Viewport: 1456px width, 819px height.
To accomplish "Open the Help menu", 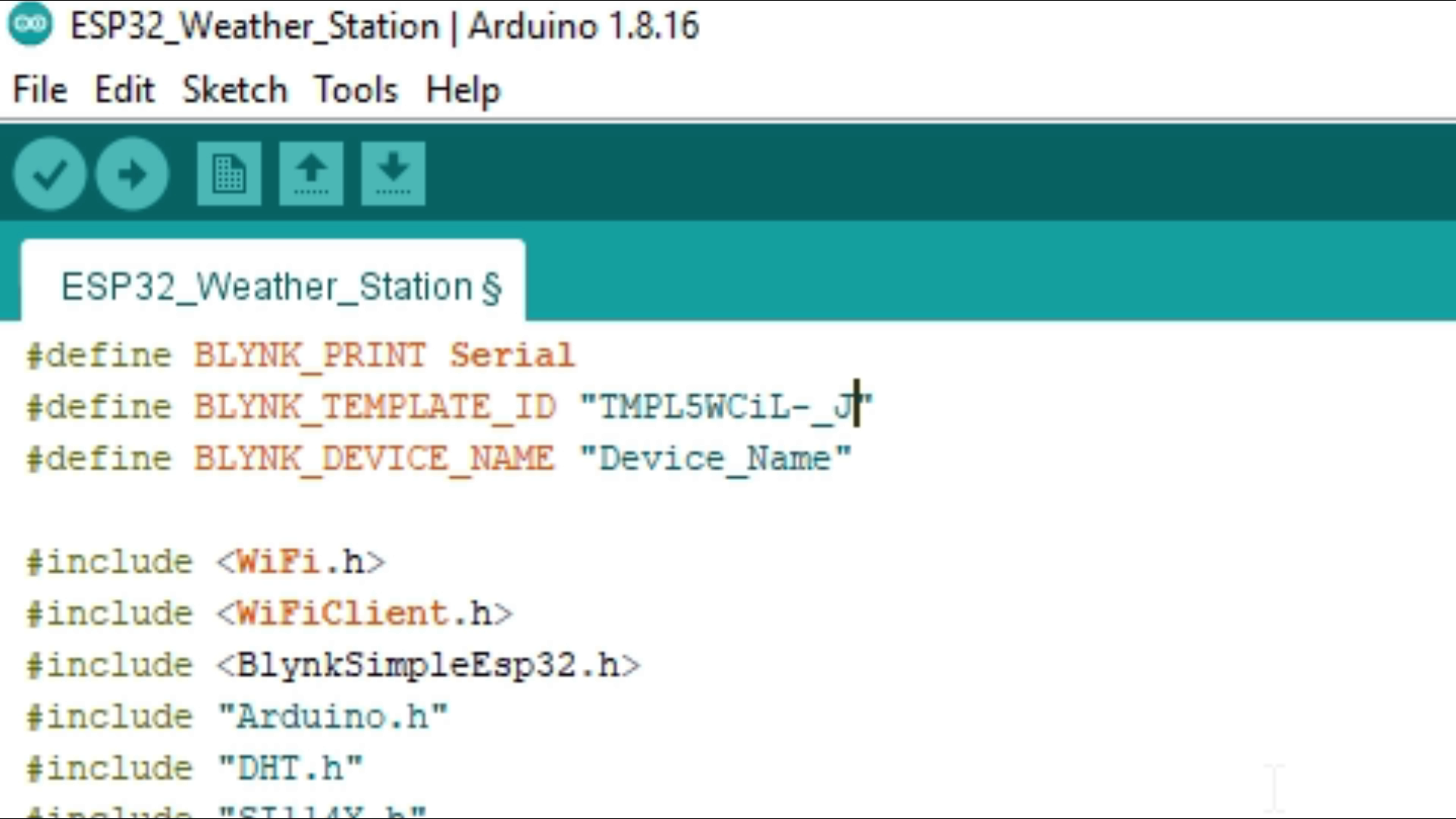I will (463, 90).
